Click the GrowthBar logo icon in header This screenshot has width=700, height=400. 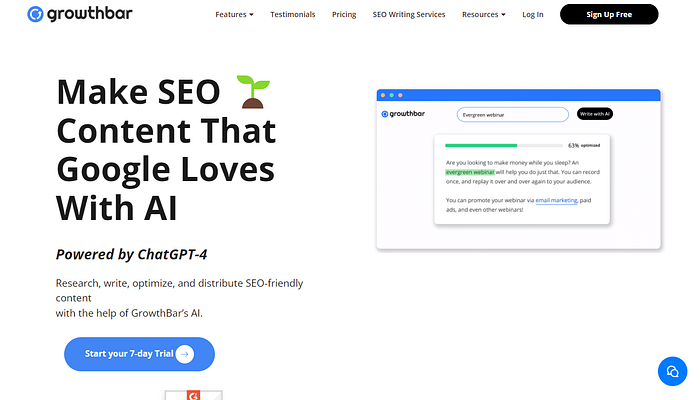(35, 14)
